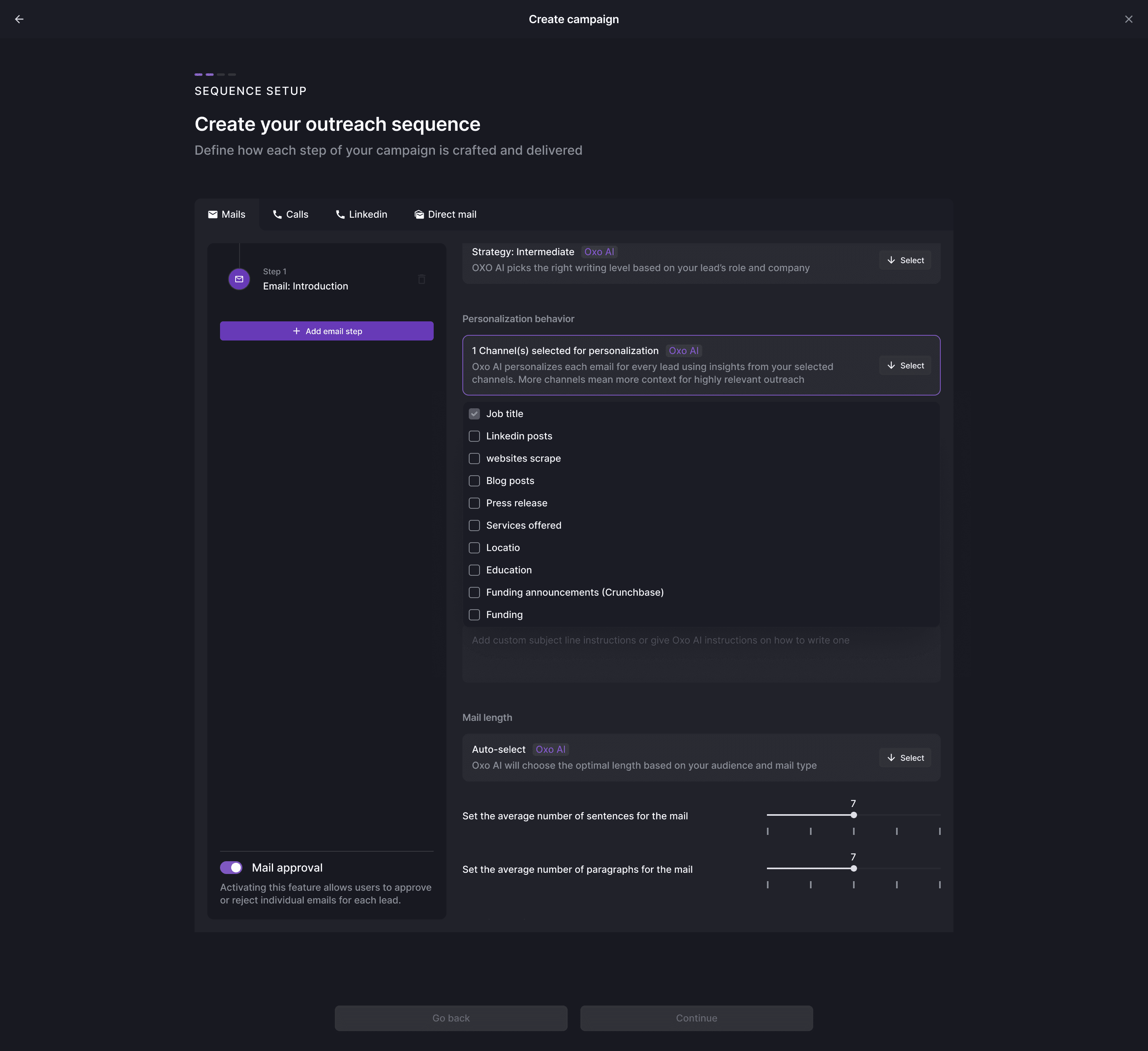
Task: Click the envelope icon for Step 1
Action: point(239,279)
